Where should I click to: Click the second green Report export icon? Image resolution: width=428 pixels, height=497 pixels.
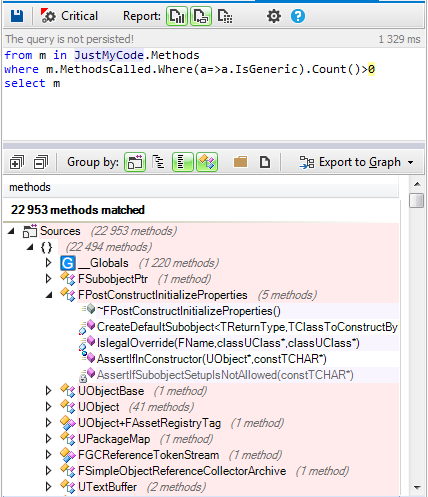201,16
